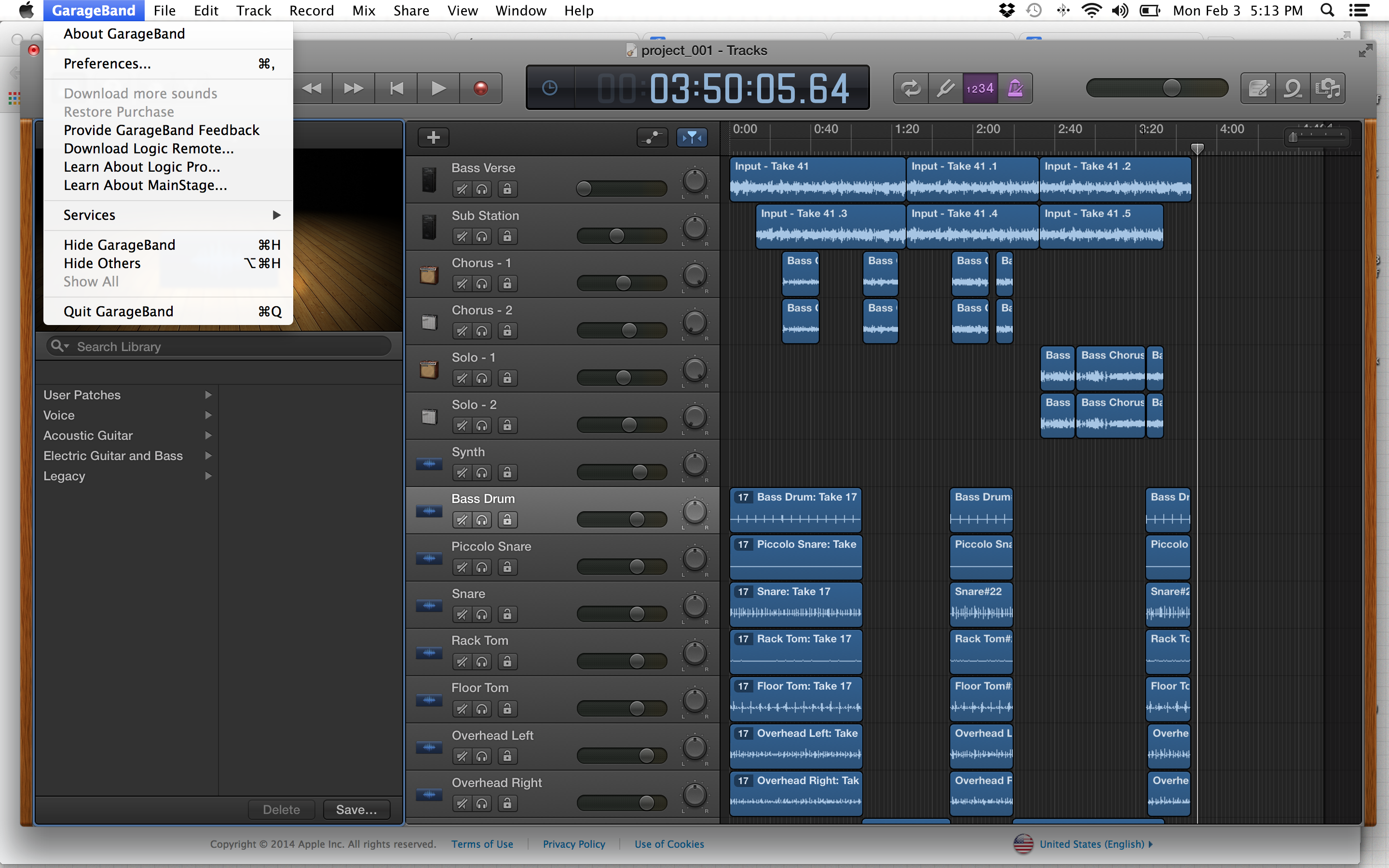Open the Track menu in the menu bar
1389x868 pixels.
pos(253,10)
